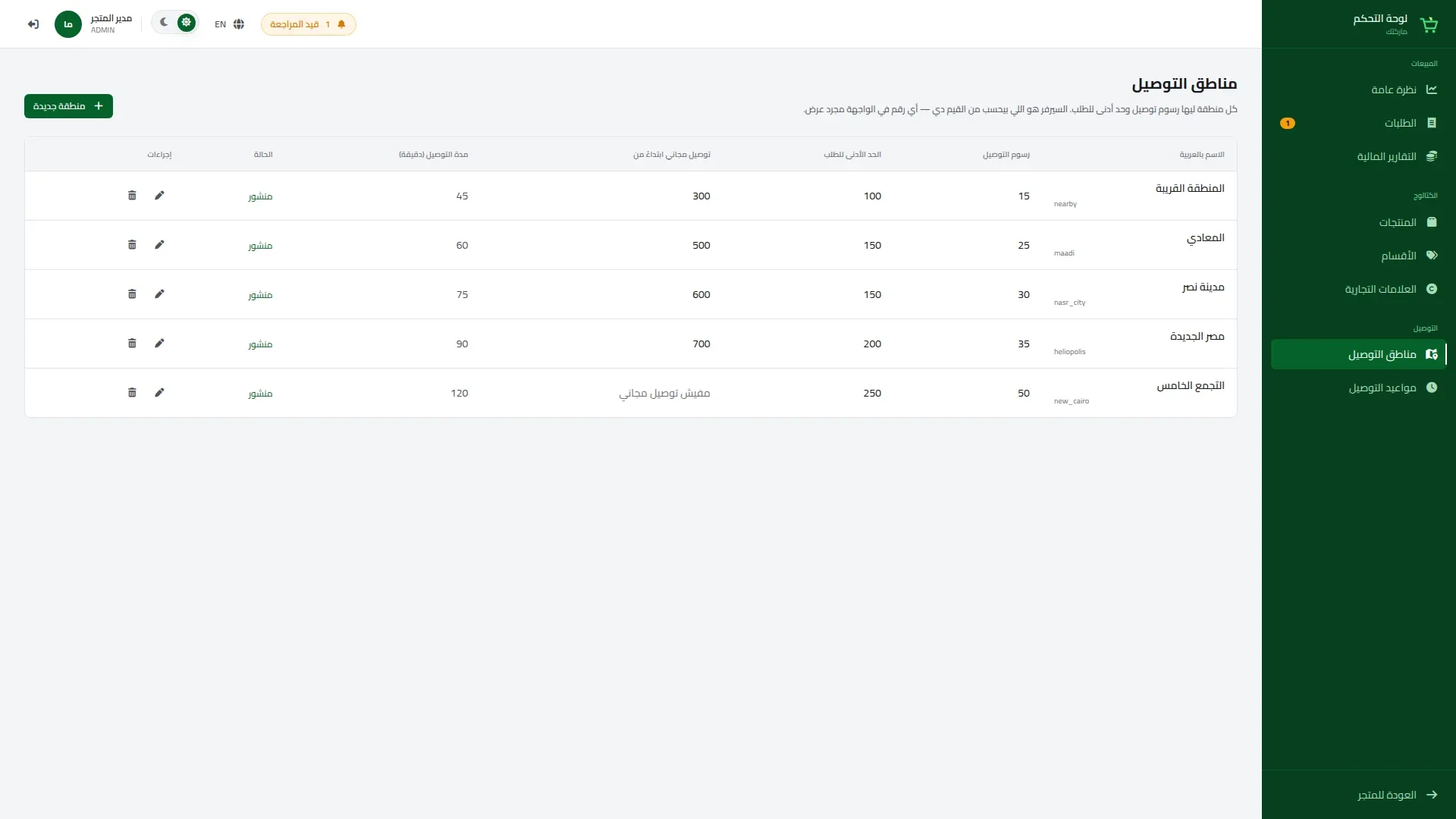Screen dimensions: 1456x819
Task: Edit the مصر الجديدة zone with pencil icon
Action: (x=159, y=344)
